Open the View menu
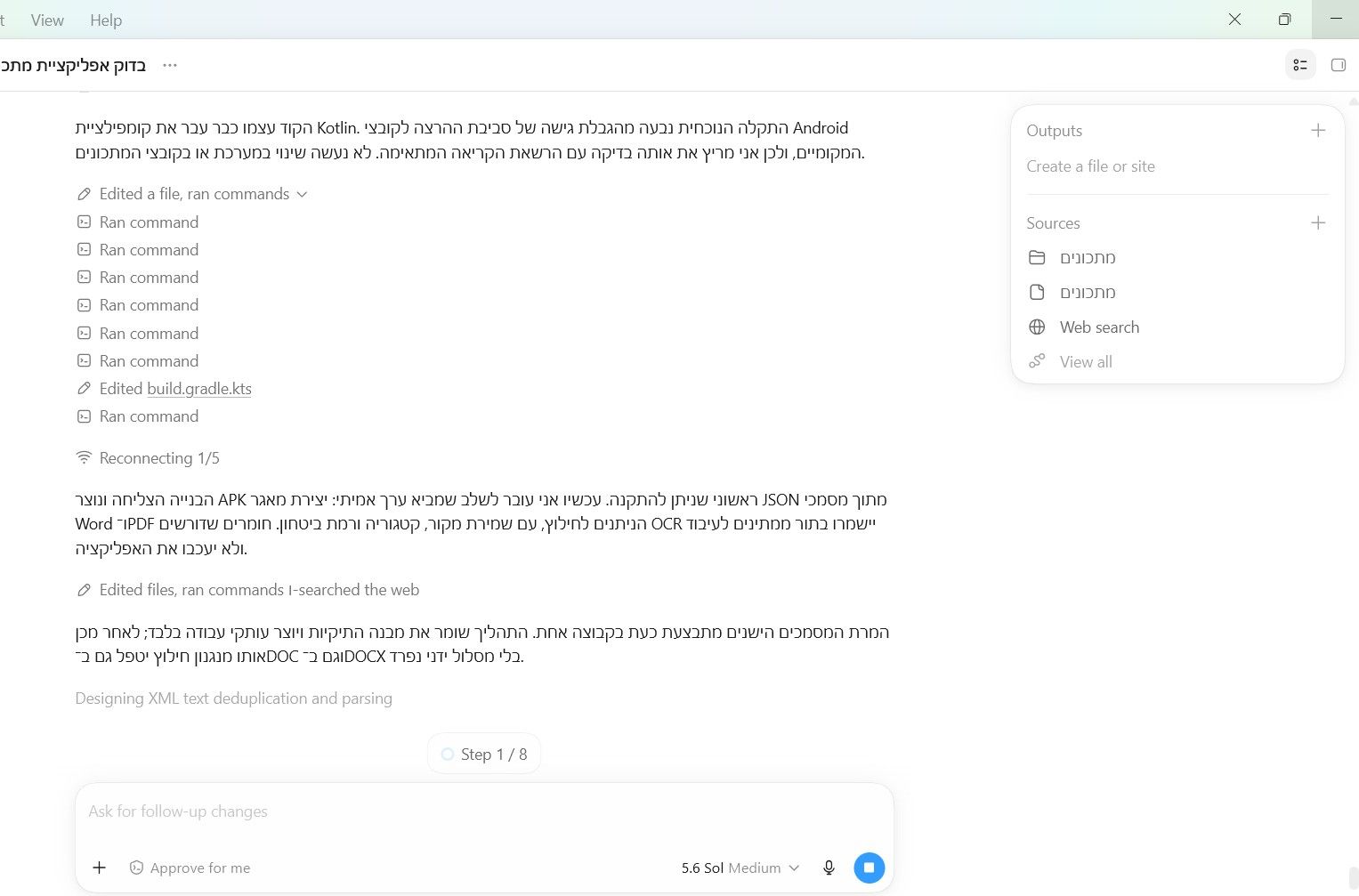The image size is (1359, 896). pyautogui.click(x=47, y=20)
